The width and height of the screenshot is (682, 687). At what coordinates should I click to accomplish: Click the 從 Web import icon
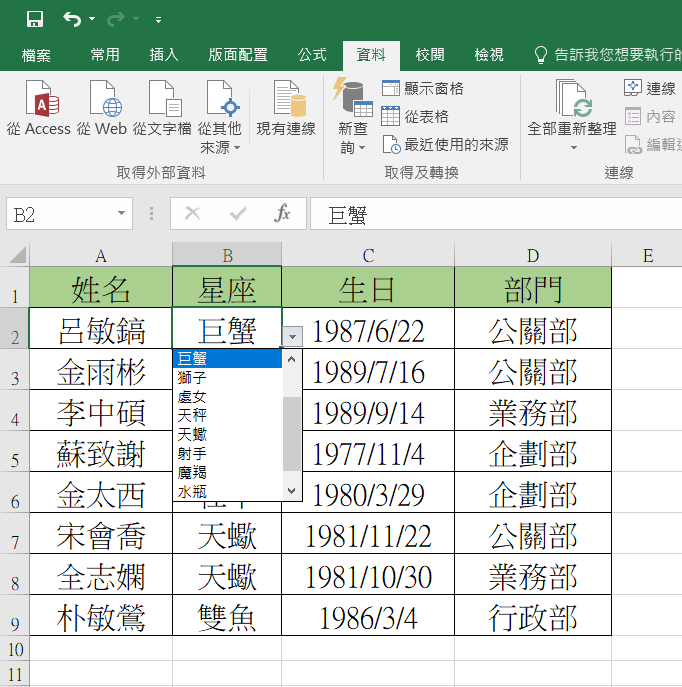102,108
